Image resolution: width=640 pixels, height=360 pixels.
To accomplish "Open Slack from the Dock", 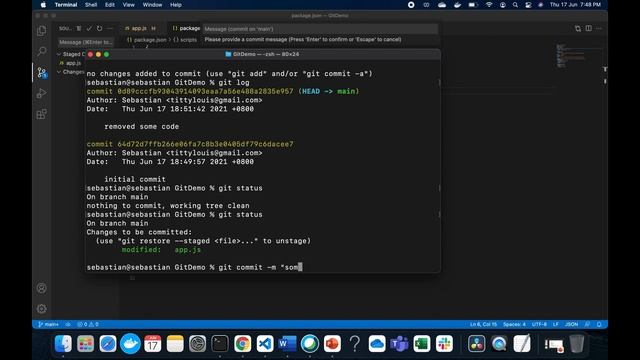I will point(444,344).
